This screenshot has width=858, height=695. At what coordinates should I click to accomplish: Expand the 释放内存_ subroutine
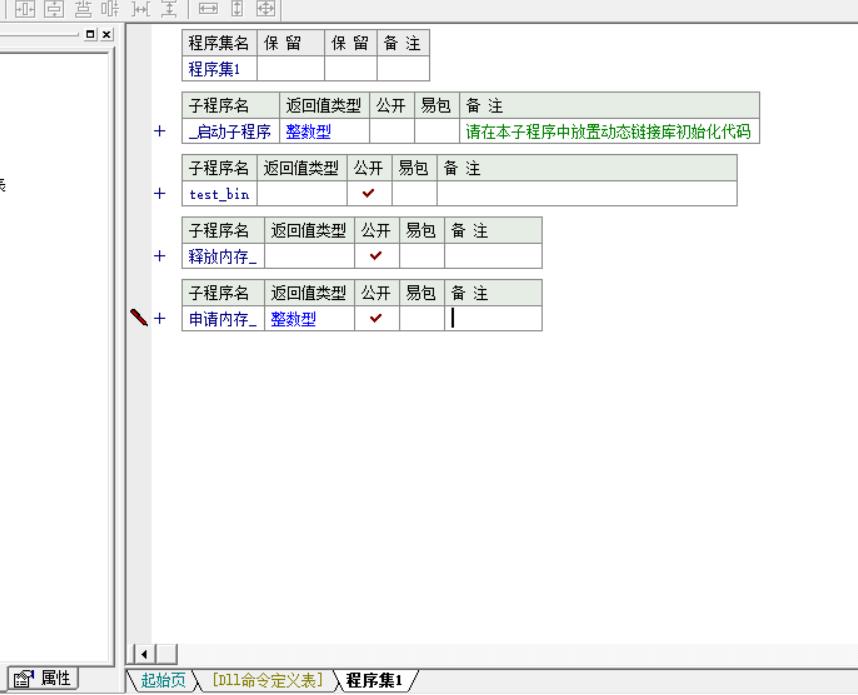coord(160,256)
